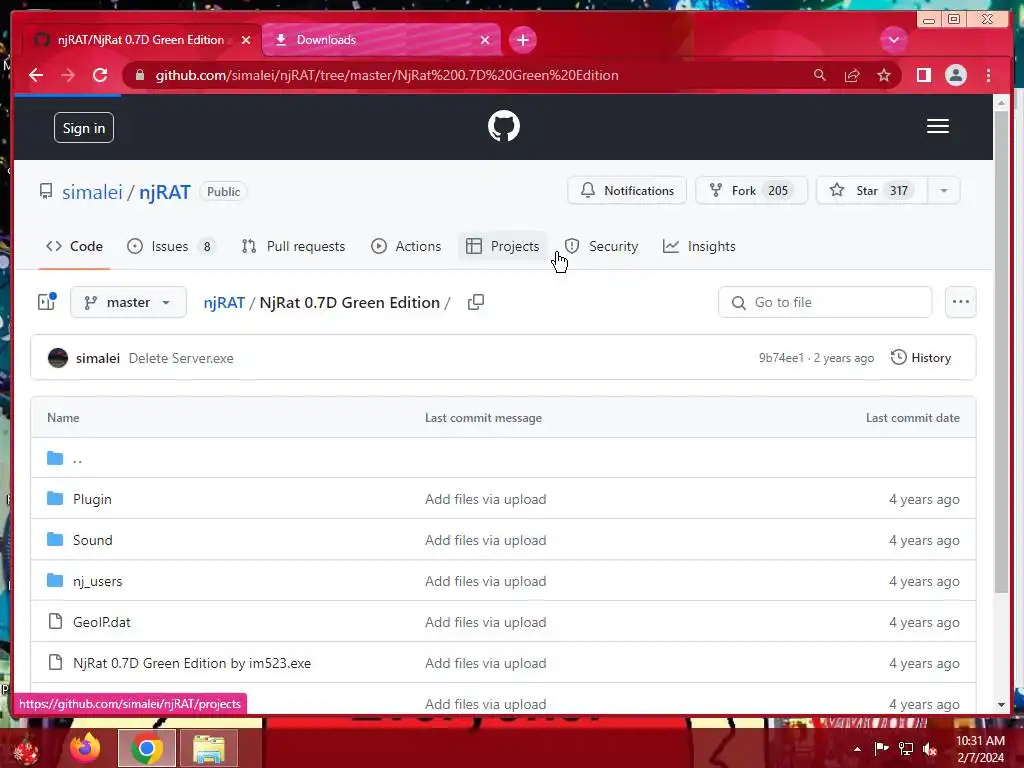Viewport: 1024px width, 768px height.
Task: Expand the file tree side panel
Action: pyautogui.click(x=47, y=302)
